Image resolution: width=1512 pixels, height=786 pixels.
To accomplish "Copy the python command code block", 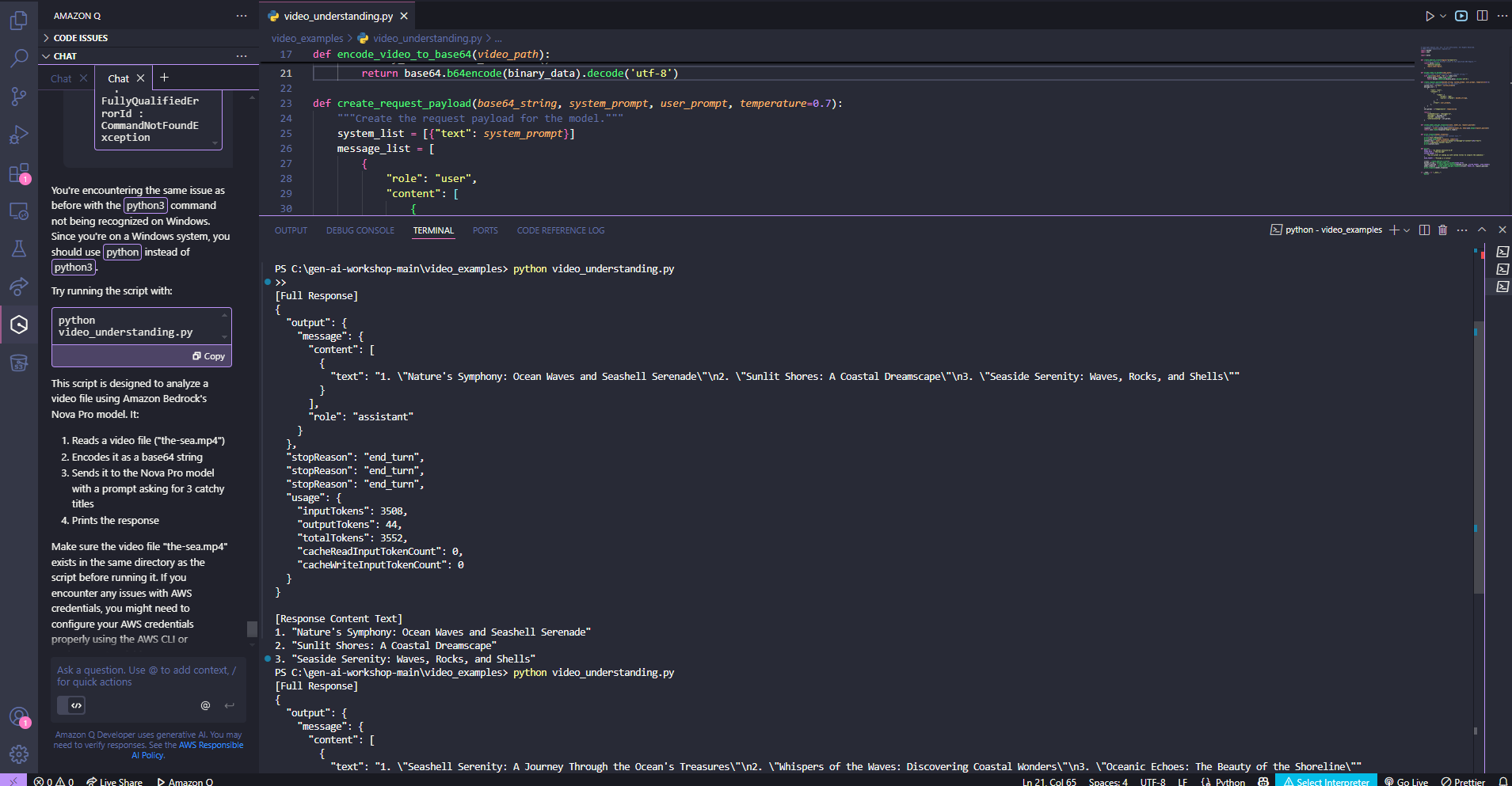I will (209, 356).
